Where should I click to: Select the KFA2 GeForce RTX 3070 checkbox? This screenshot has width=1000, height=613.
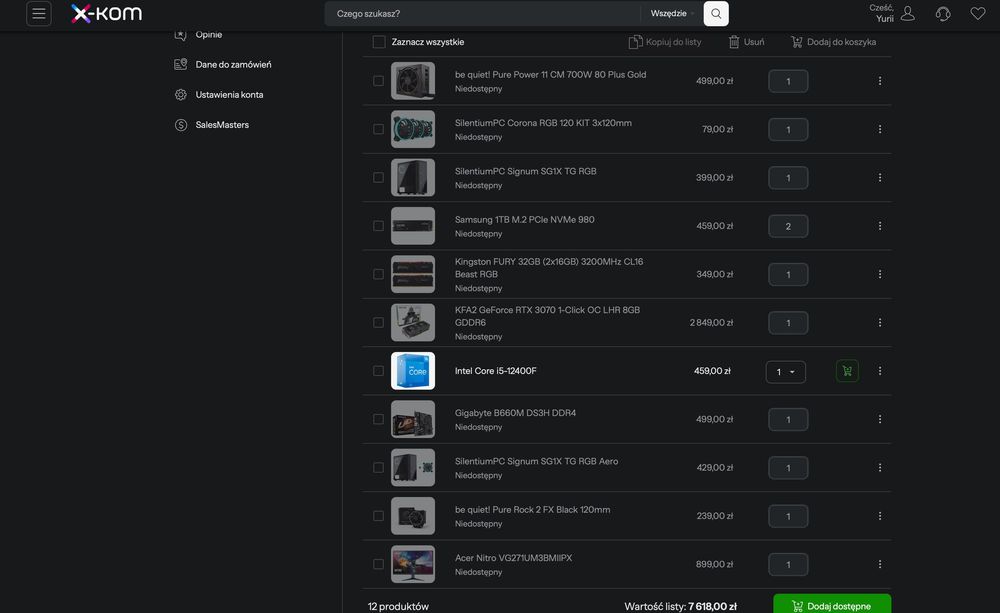[378, 323]
